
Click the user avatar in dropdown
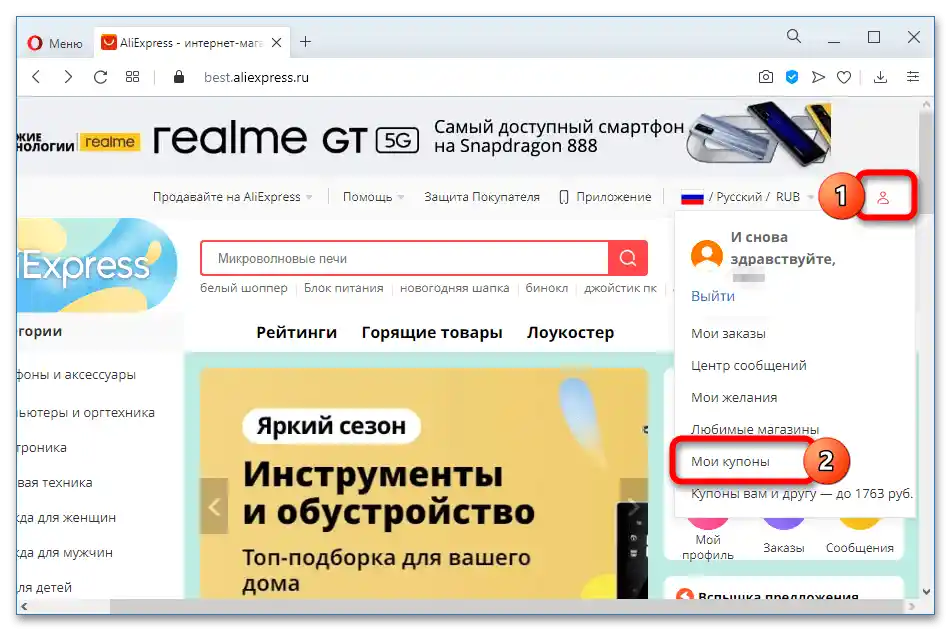707,255
